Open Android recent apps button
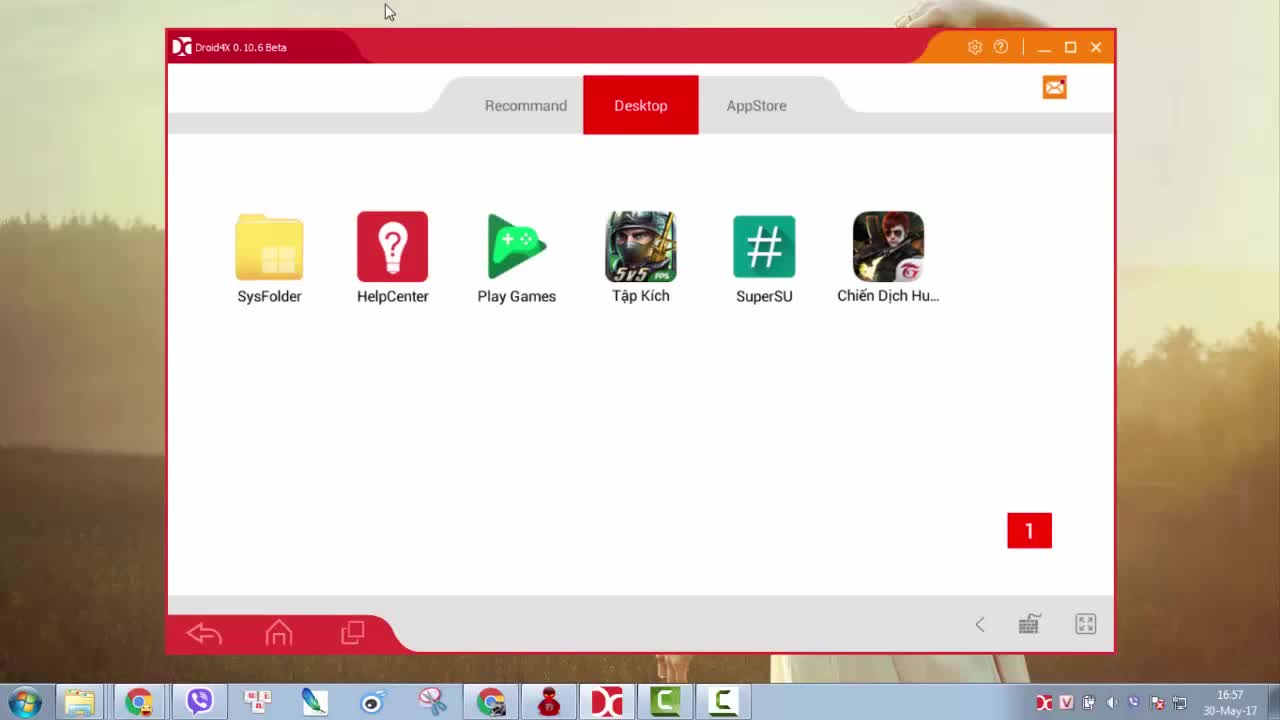Viewport: 1280px width, 720px height. point(353,633)
